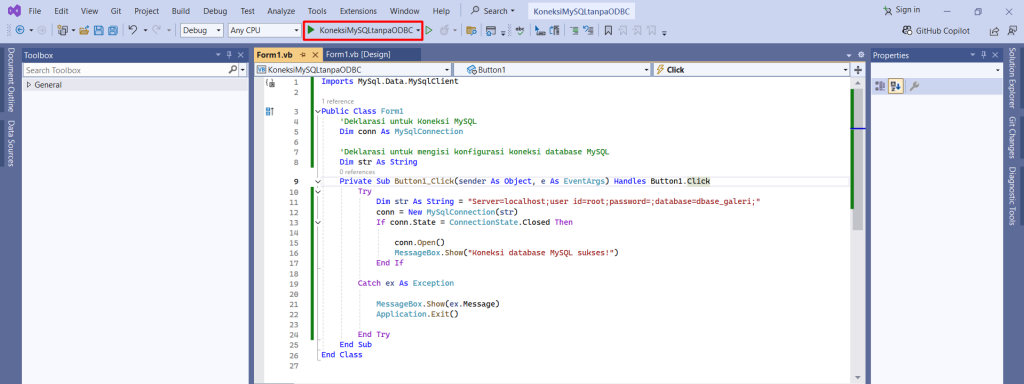The height and width of the screenshot is (384, 1024).
Task: Open the Document Outline side tab
Action: (x=11, y=80)
